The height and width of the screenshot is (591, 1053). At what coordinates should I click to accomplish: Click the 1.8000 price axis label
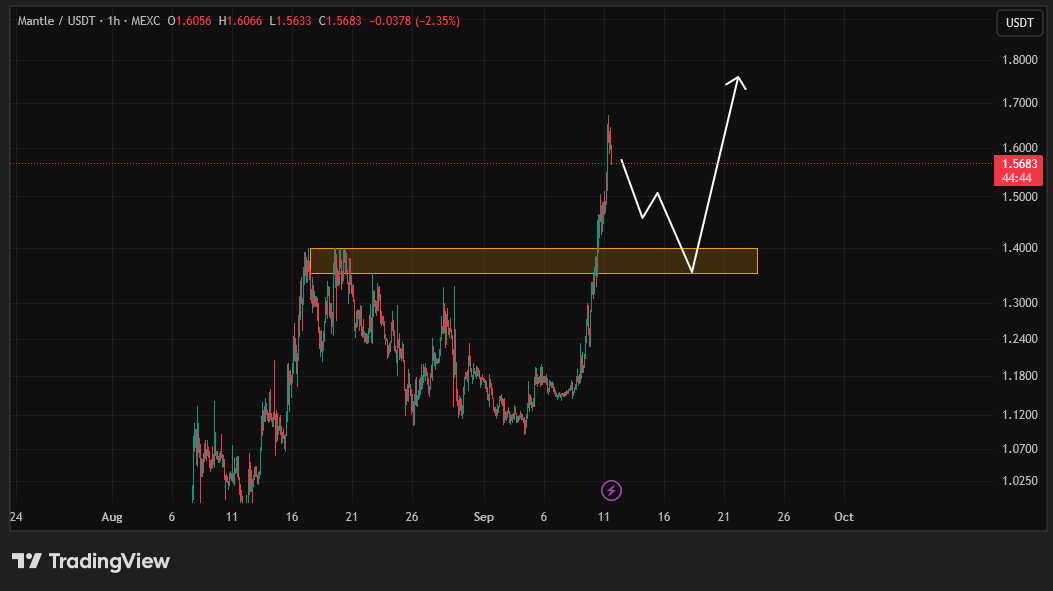click(1018, 60)
